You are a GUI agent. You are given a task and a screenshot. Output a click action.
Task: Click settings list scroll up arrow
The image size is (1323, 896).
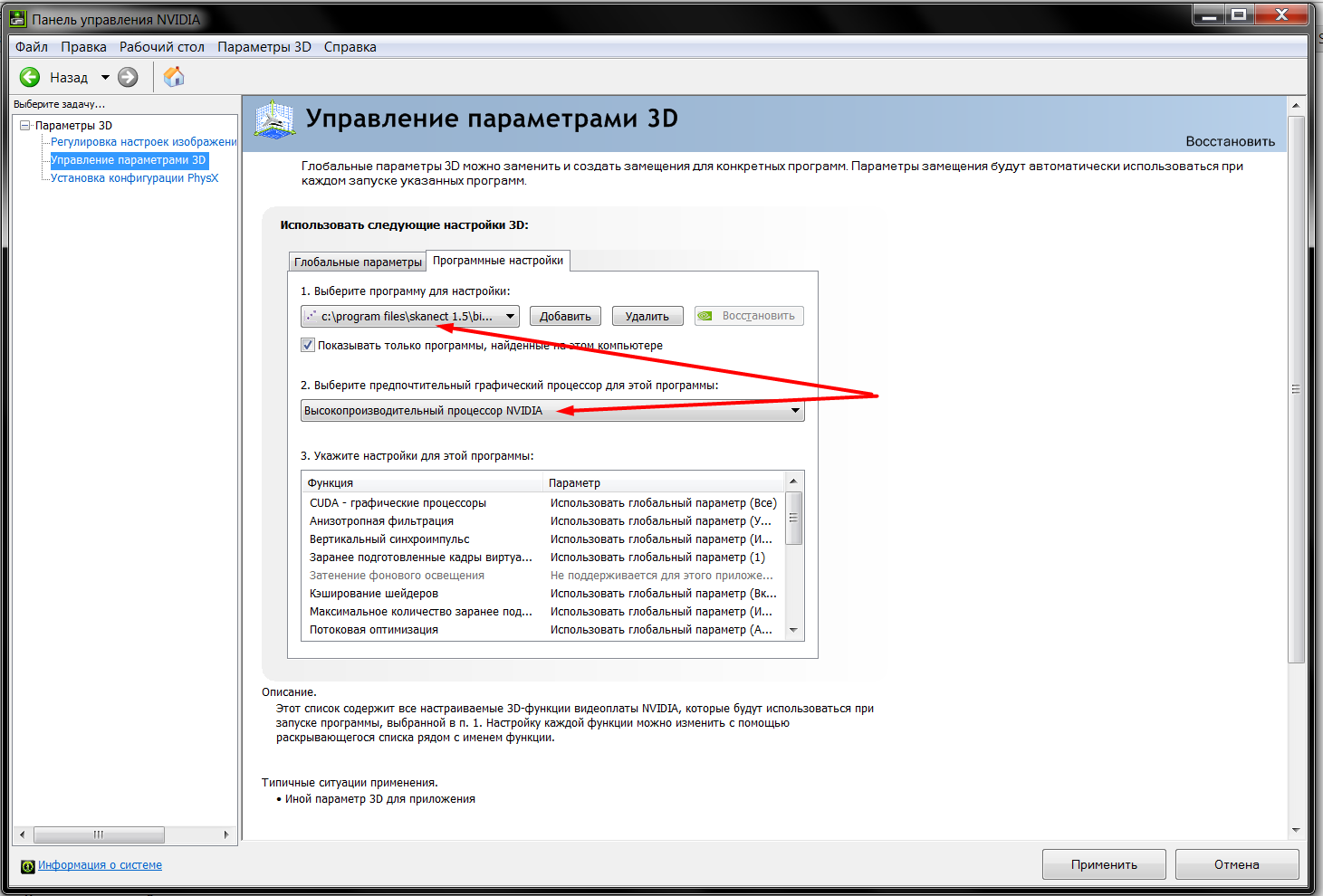pos(793,481)
